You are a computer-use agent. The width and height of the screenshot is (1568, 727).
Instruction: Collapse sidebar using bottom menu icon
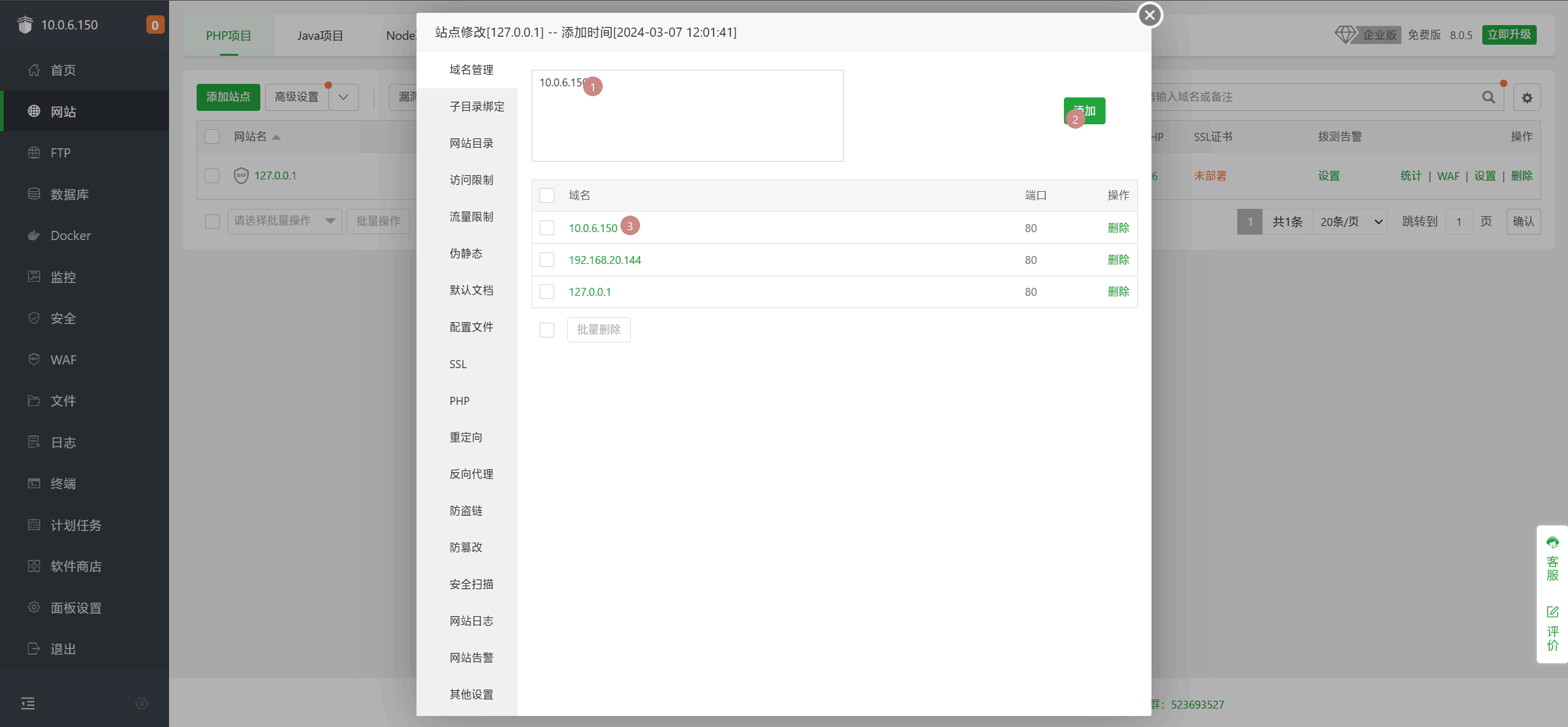point(28,703)
